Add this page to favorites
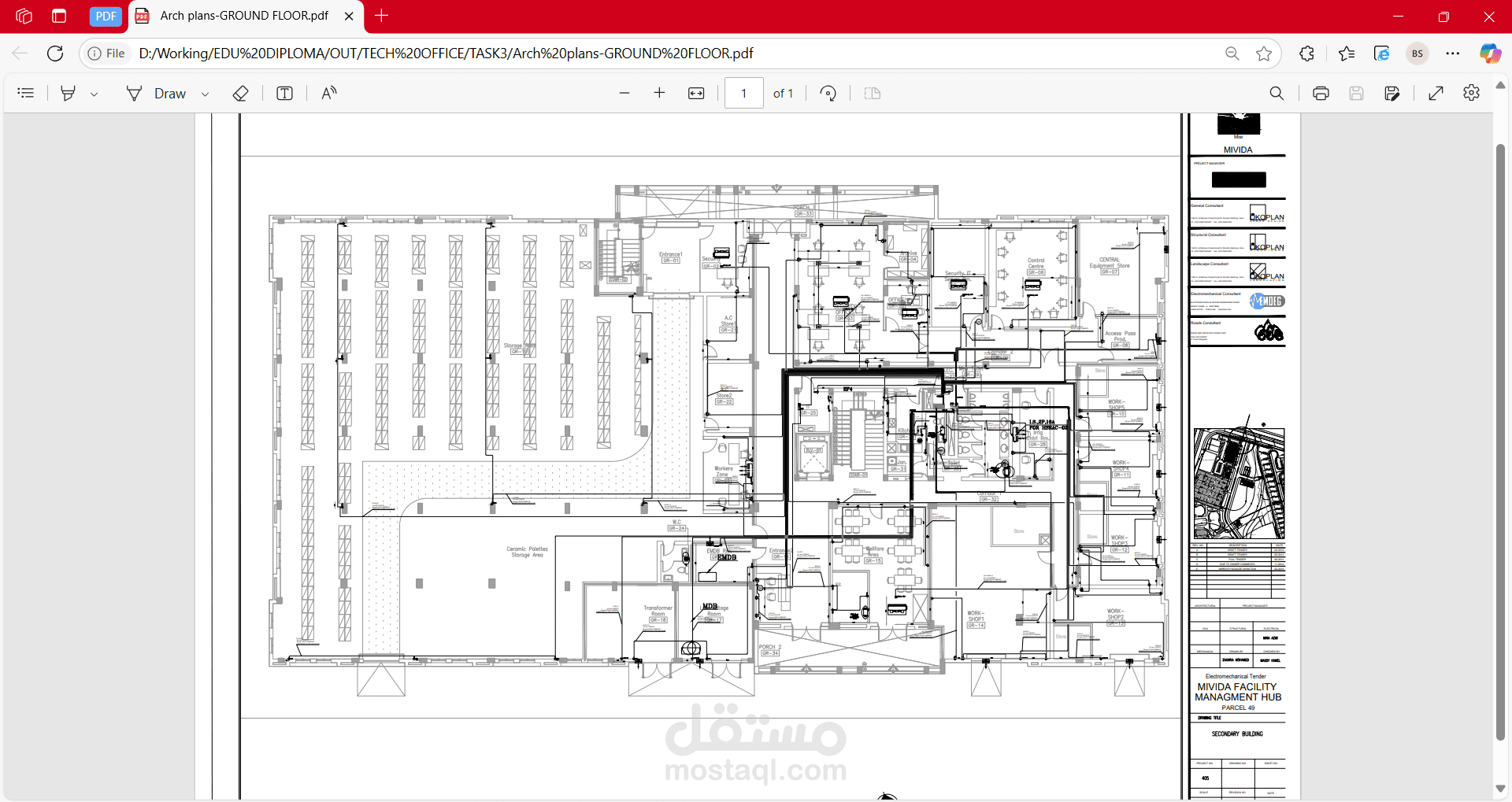The height and width of the screenshot is (802, 1512). tap(1264, 54)
